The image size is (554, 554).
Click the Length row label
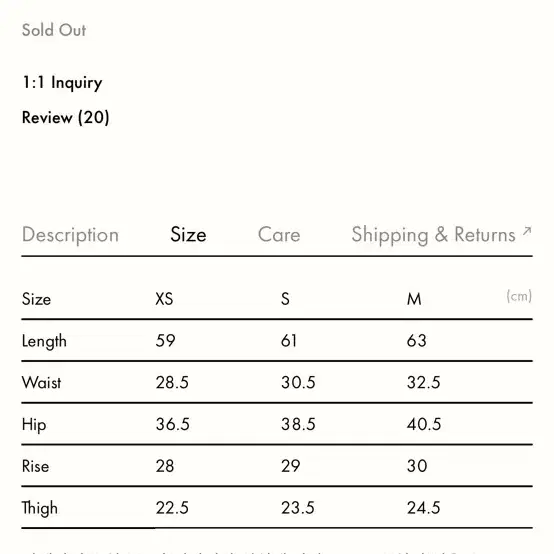point(44,341)
